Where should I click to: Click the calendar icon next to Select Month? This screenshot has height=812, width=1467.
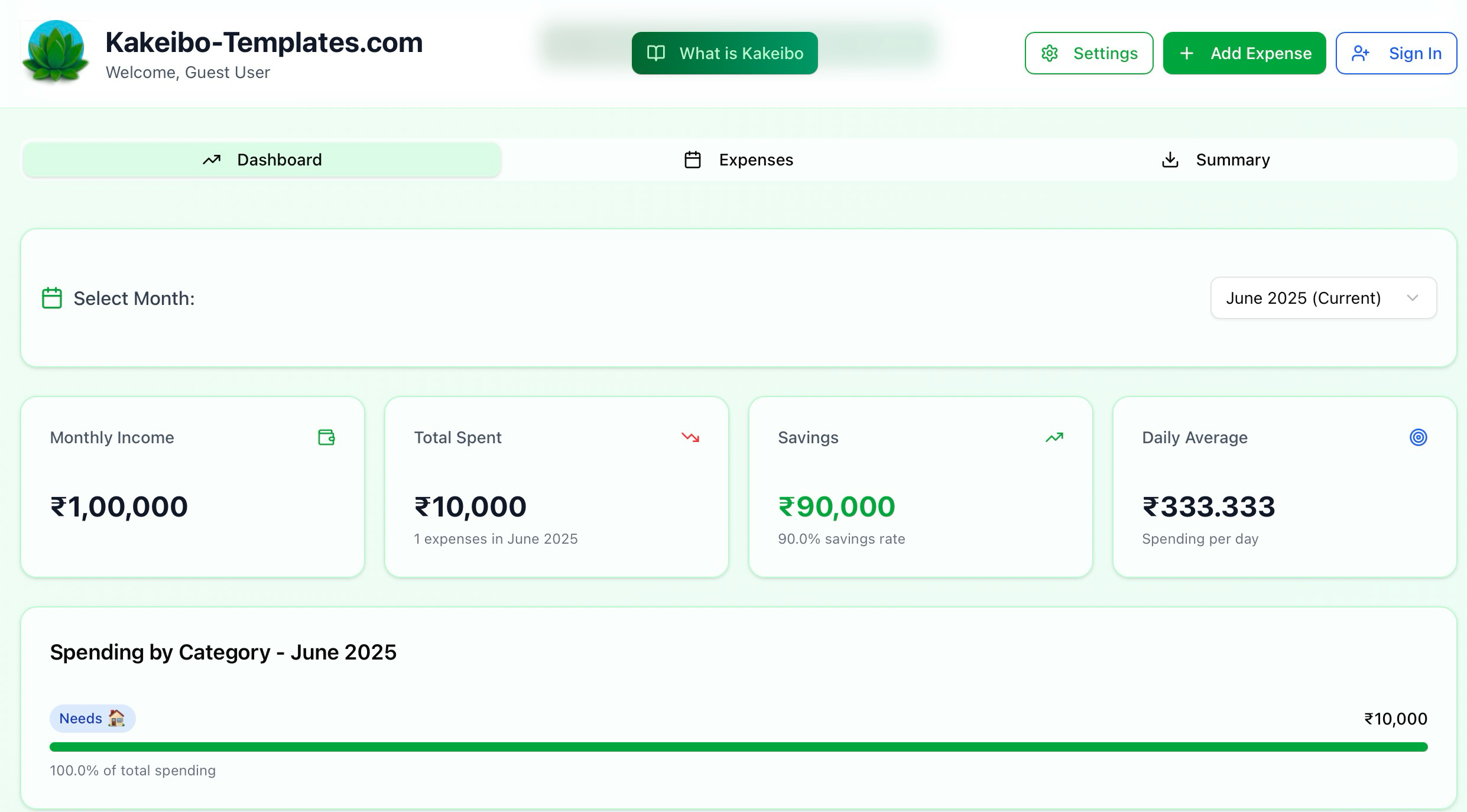52,298
